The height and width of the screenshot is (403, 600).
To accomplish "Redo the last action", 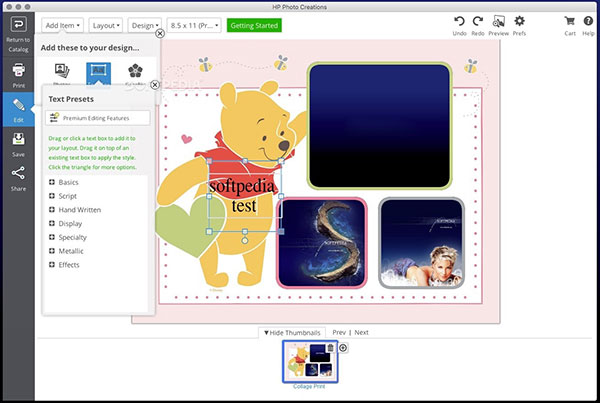I will tap(478, 26).
